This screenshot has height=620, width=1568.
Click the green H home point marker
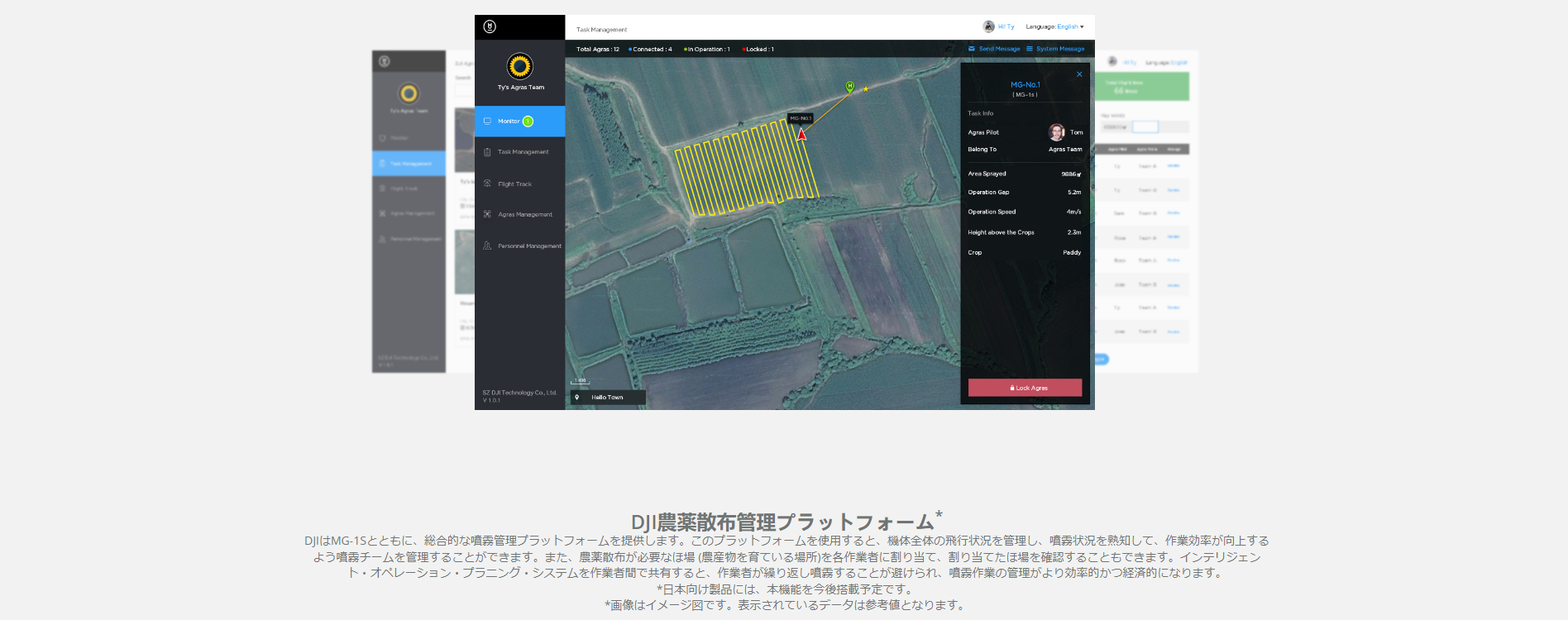[849, 87]
